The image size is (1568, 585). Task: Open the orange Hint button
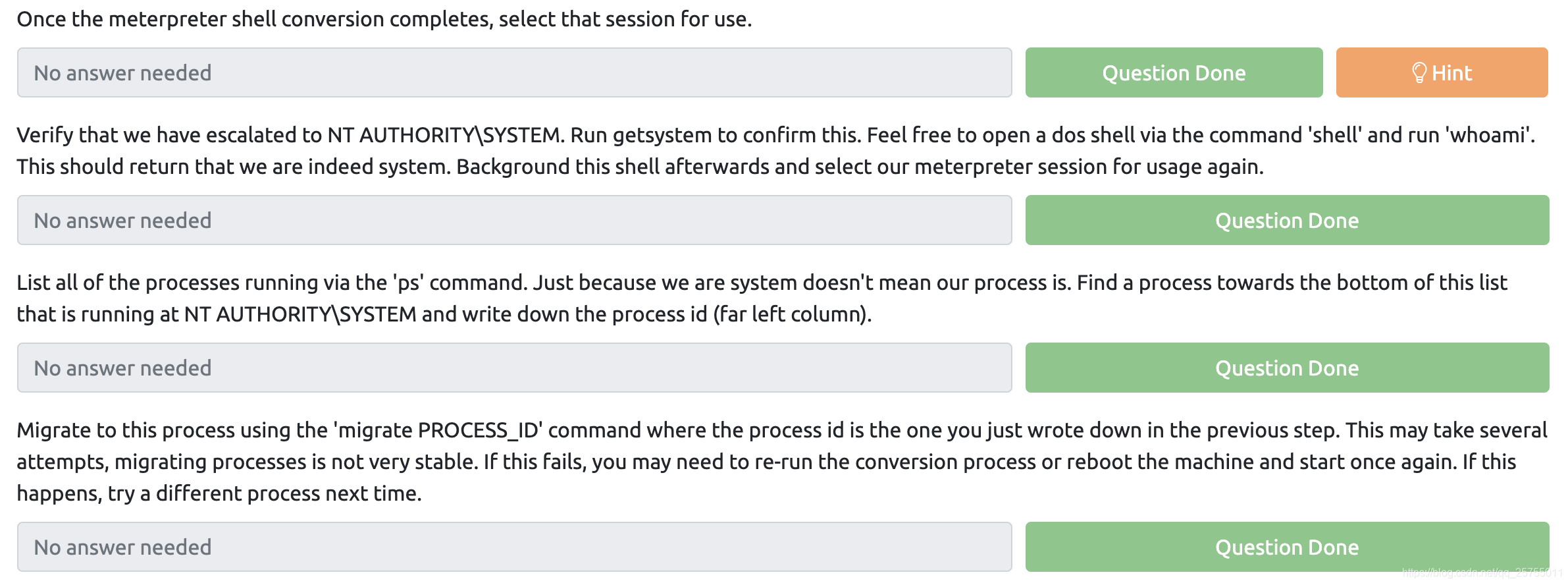click(x=1442, y=72)
